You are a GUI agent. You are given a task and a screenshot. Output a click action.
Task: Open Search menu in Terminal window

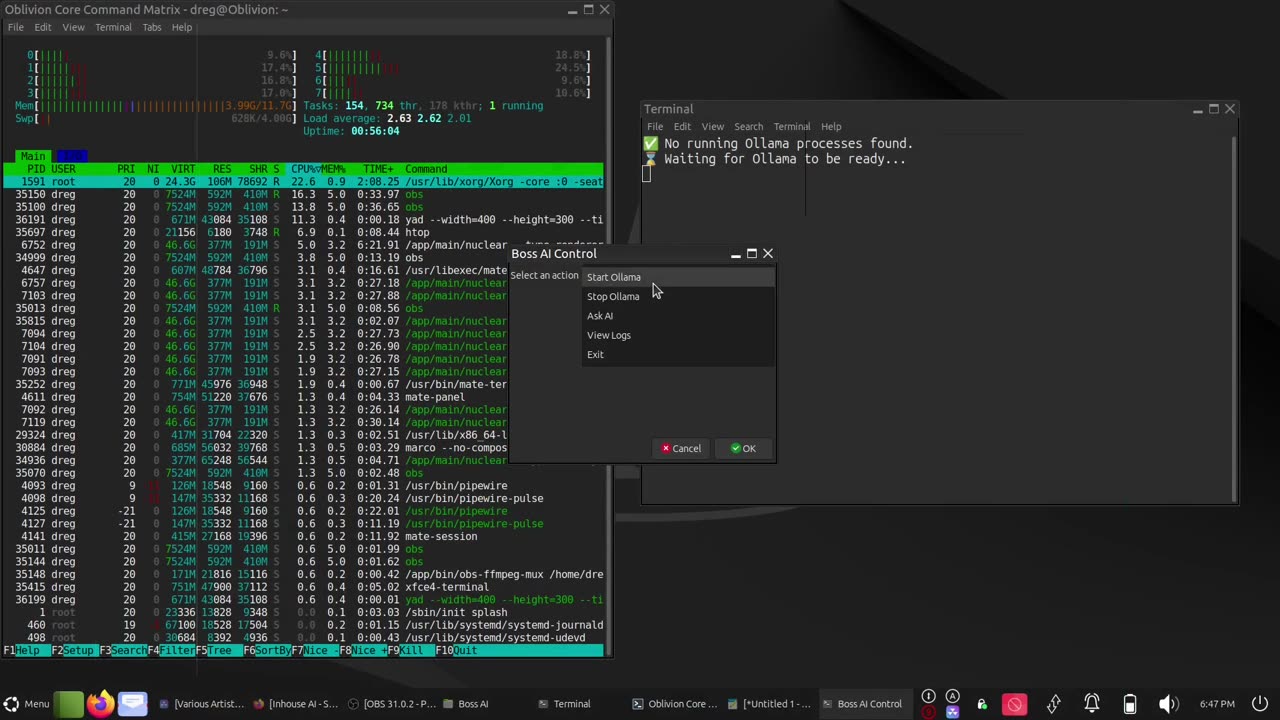point(748,127)
